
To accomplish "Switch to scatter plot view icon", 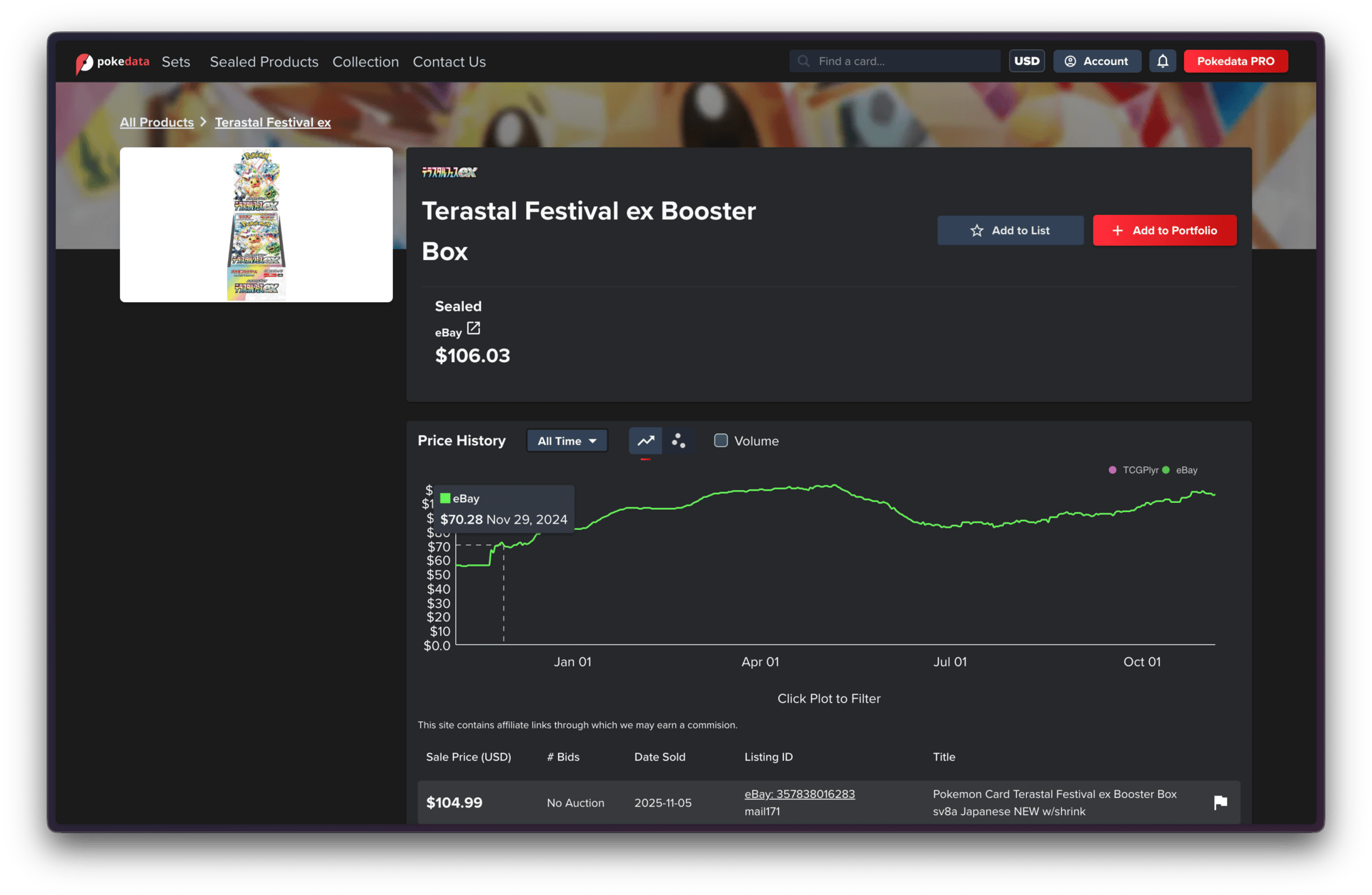I will coord(678,441).
